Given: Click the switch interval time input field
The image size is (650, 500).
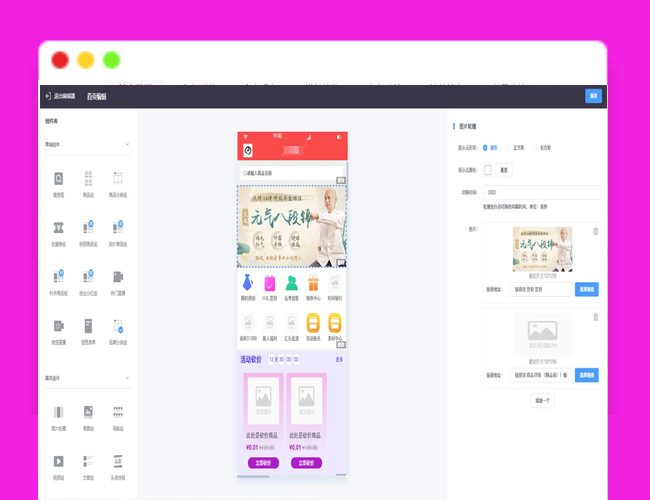Looking at the screenshot, I should point(541,192).
